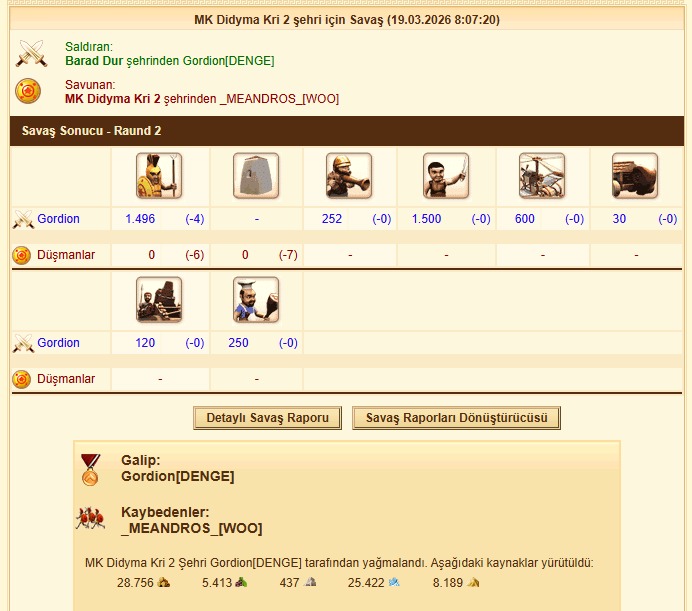Click the winner medal icon
The image size is (692, 611).
[x=90, y=470]
